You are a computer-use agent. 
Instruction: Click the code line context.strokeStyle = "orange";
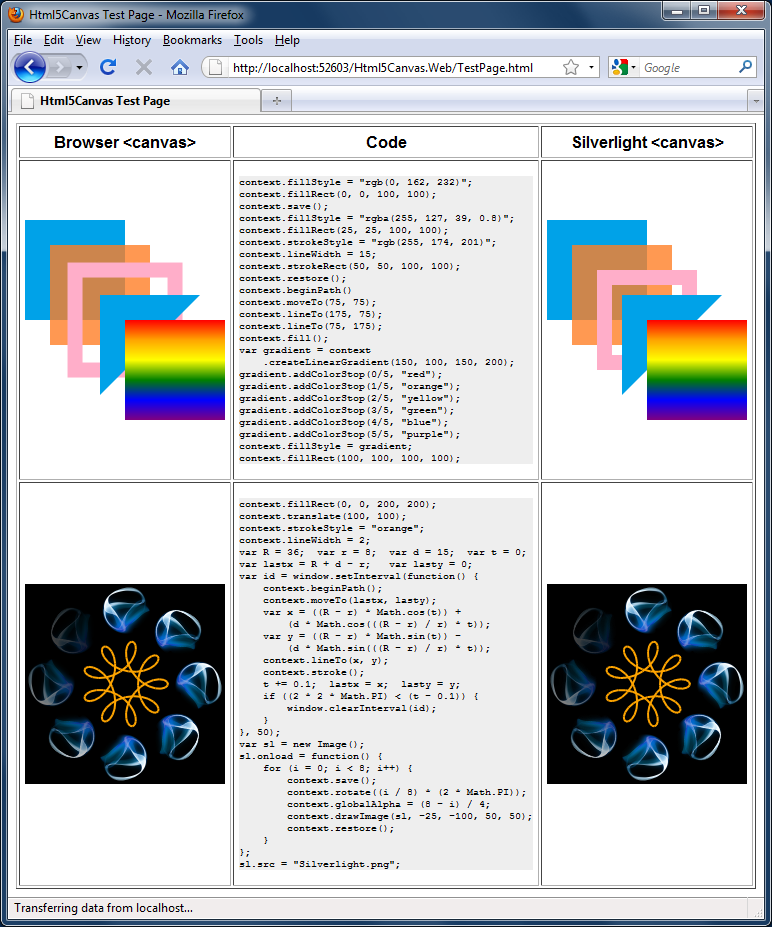coord(332,529)
